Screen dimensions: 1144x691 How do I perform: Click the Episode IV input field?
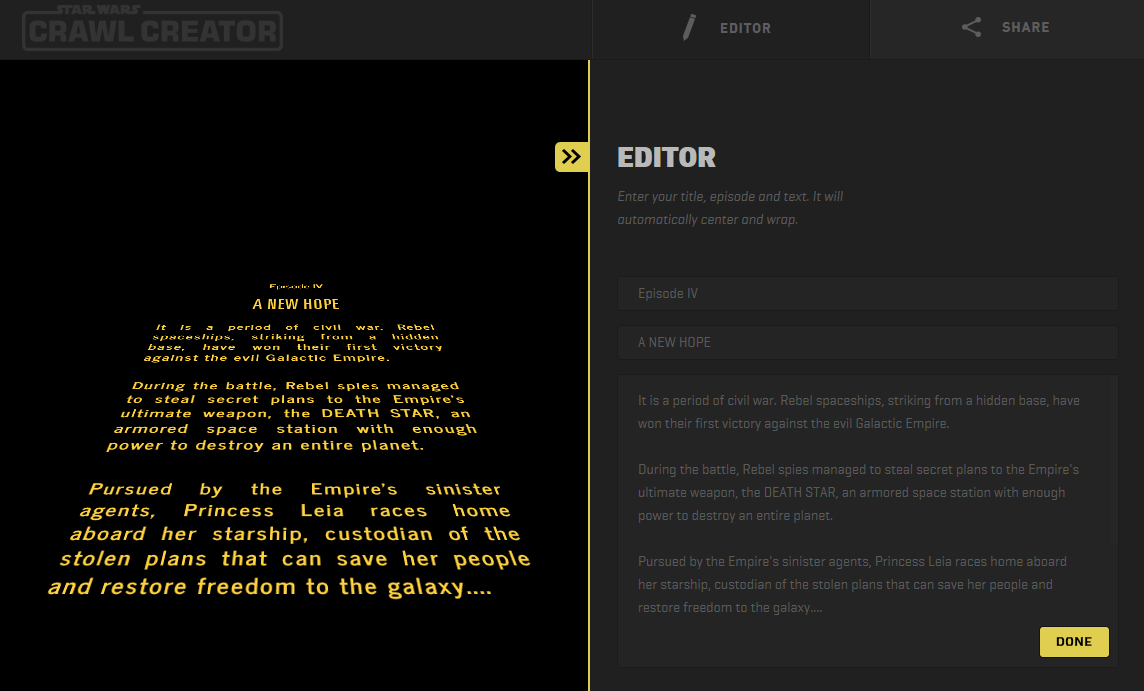coord(867,293)
